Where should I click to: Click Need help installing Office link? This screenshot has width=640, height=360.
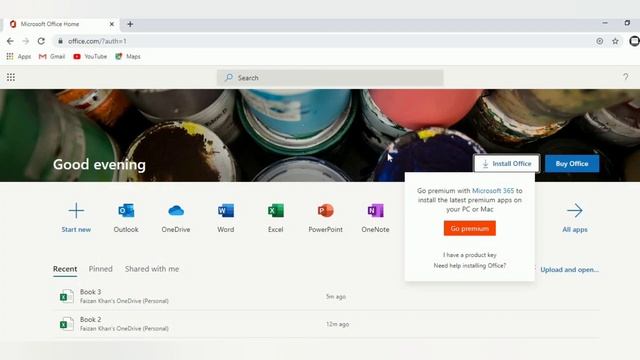pyautogui.click(x=470, y=265)
